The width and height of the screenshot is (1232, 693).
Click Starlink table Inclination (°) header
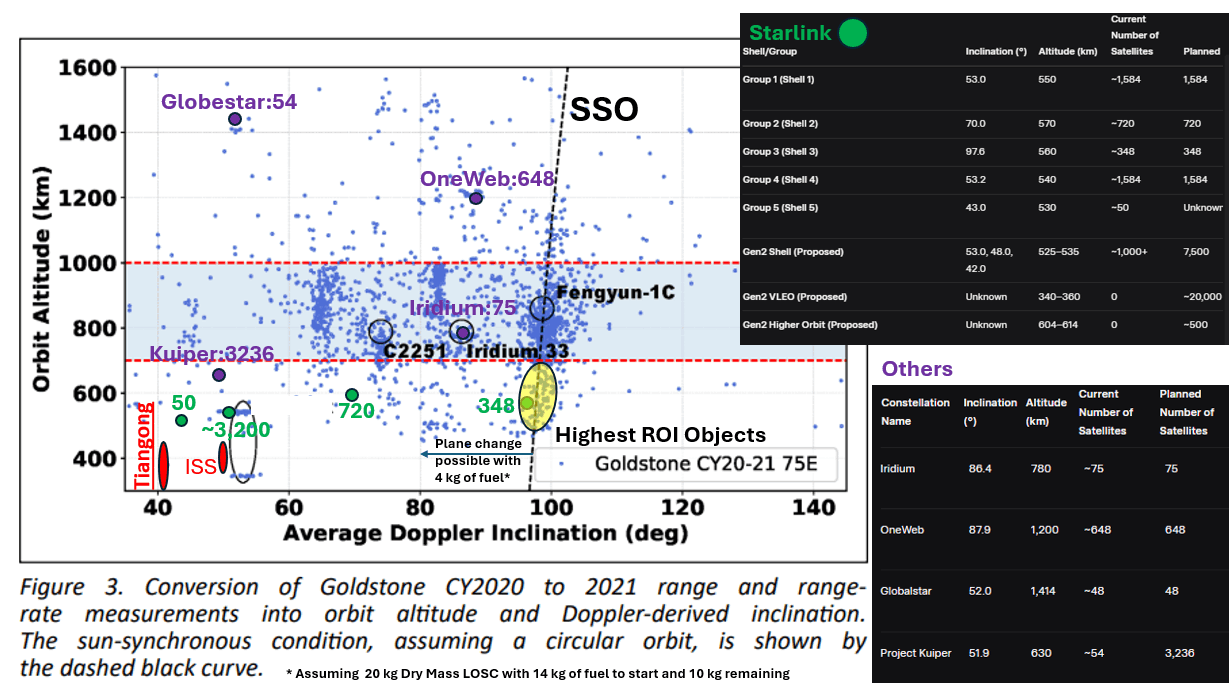point(995,51)
